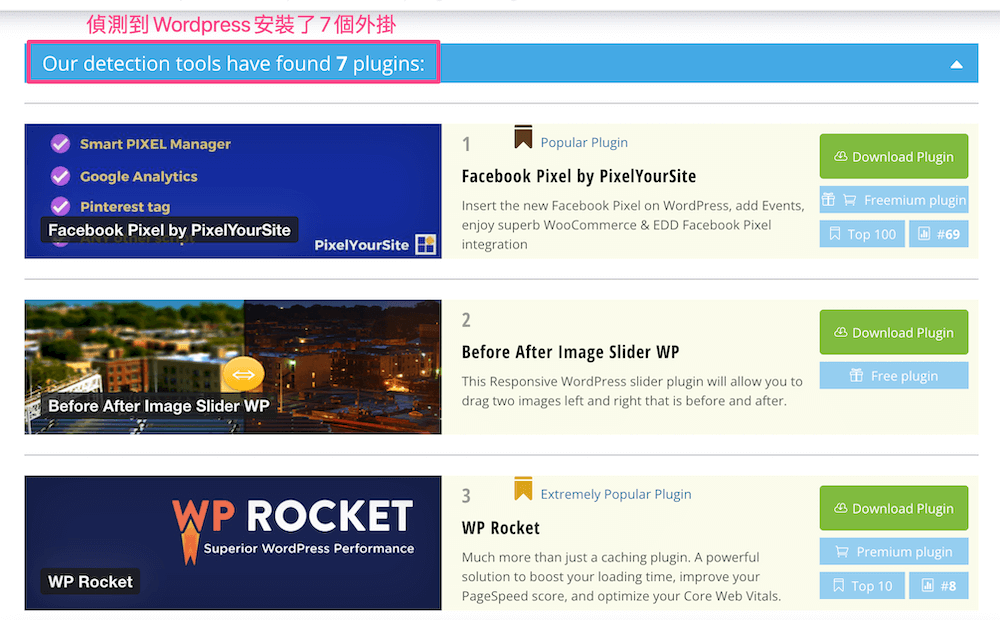This screenshot has height=620, width=1000.
Task: Click the PixelYourSite logo icon in the banner
Action: click(425, 244)
